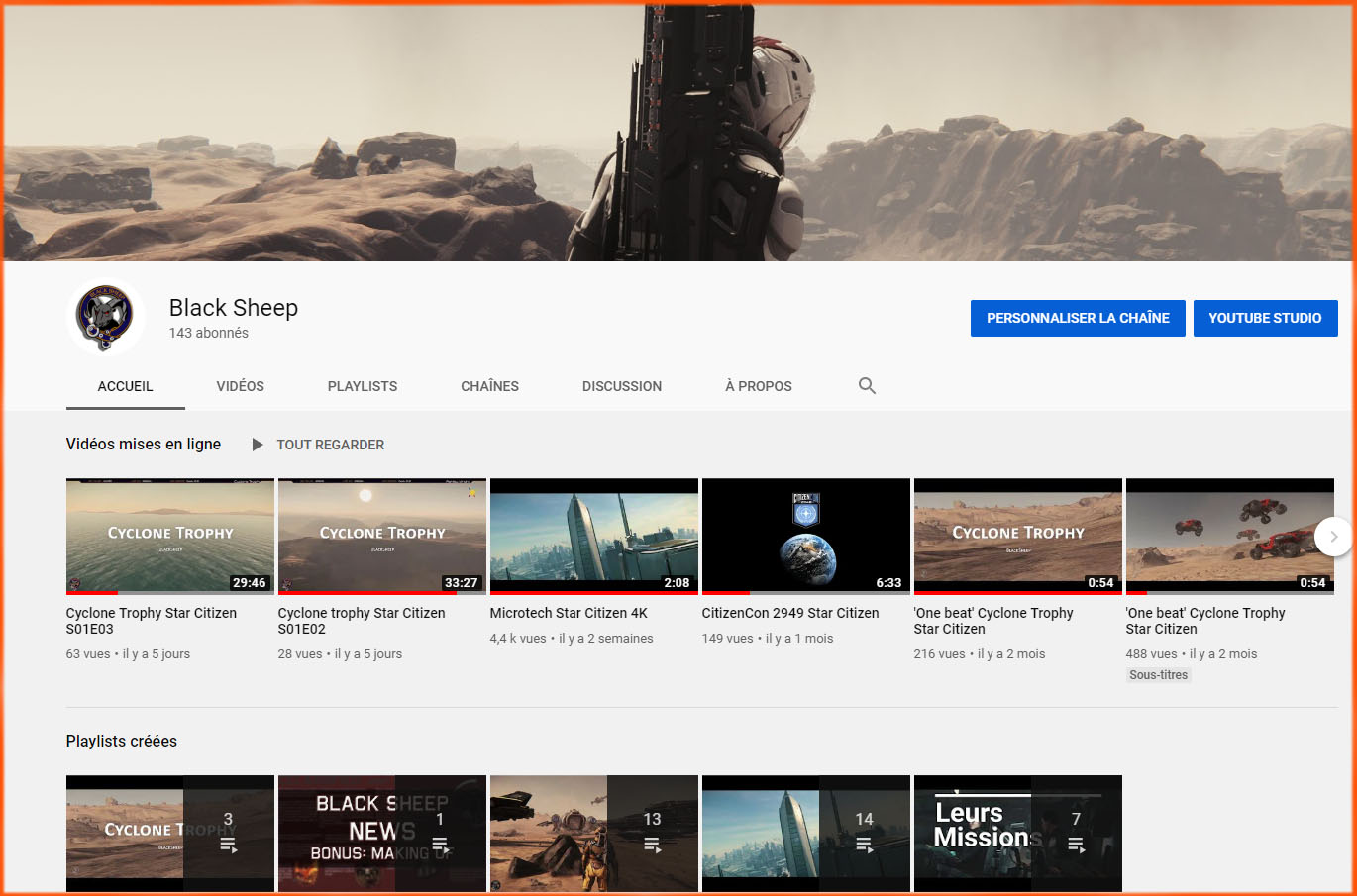Click the Black Sheep channel avatar
1357x896 pixels.
pos(106,317)
